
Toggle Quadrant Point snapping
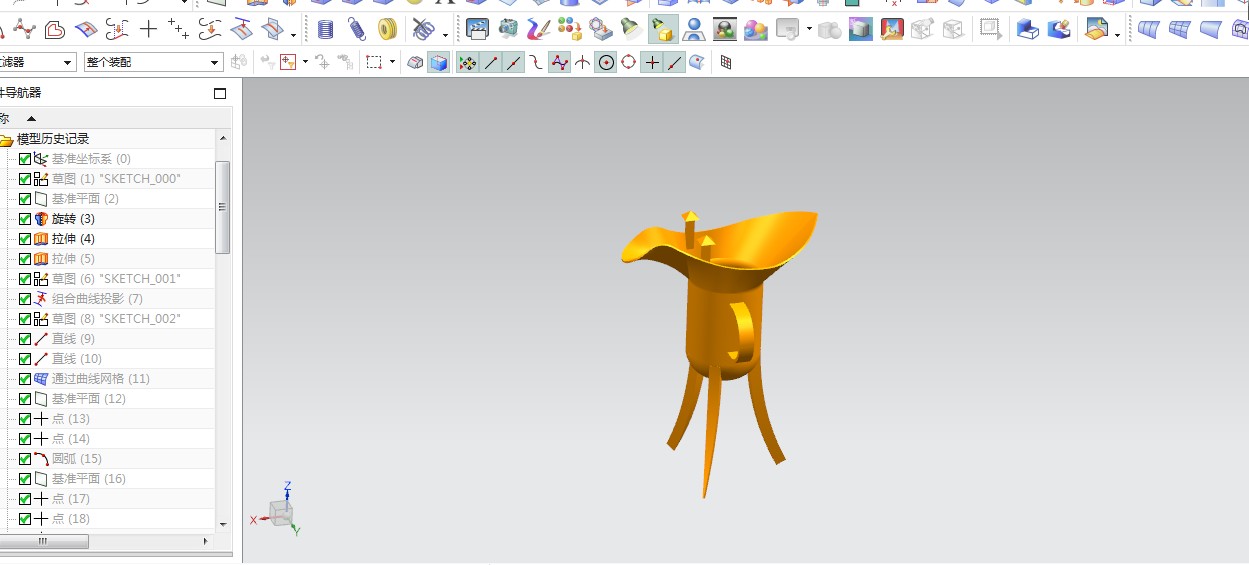click(x=629, y=63)
